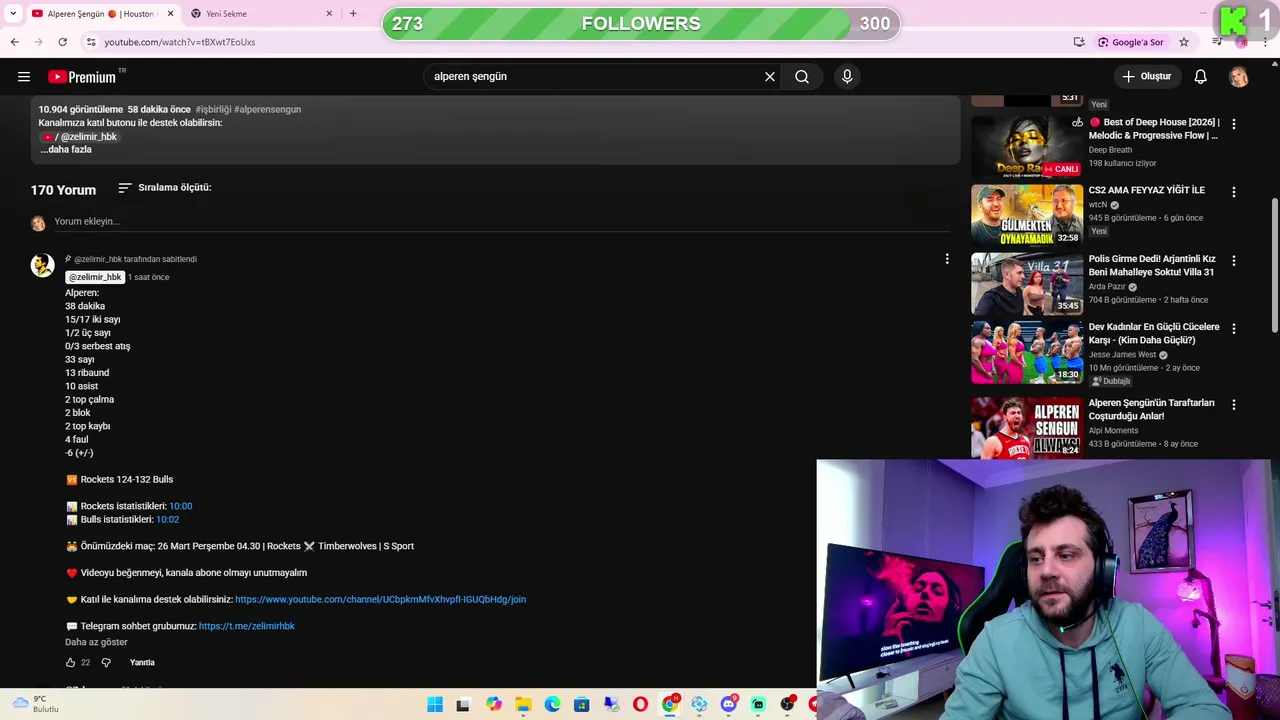1280x720 pixels.
Task: Open the media control icon in Chrome toolbar
Action: [1217, 42]
